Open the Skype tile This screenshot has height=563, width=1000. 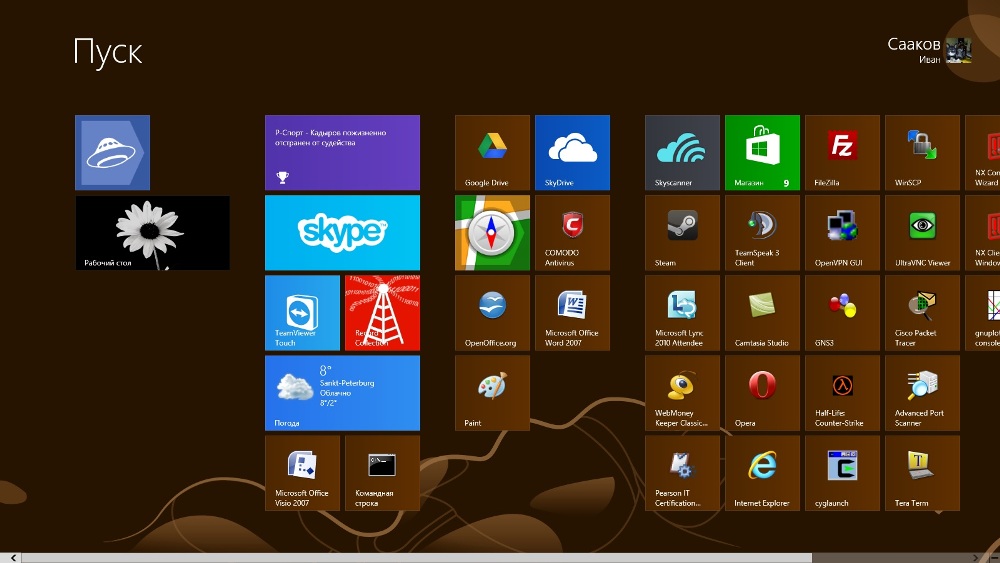tap(342, 232)
